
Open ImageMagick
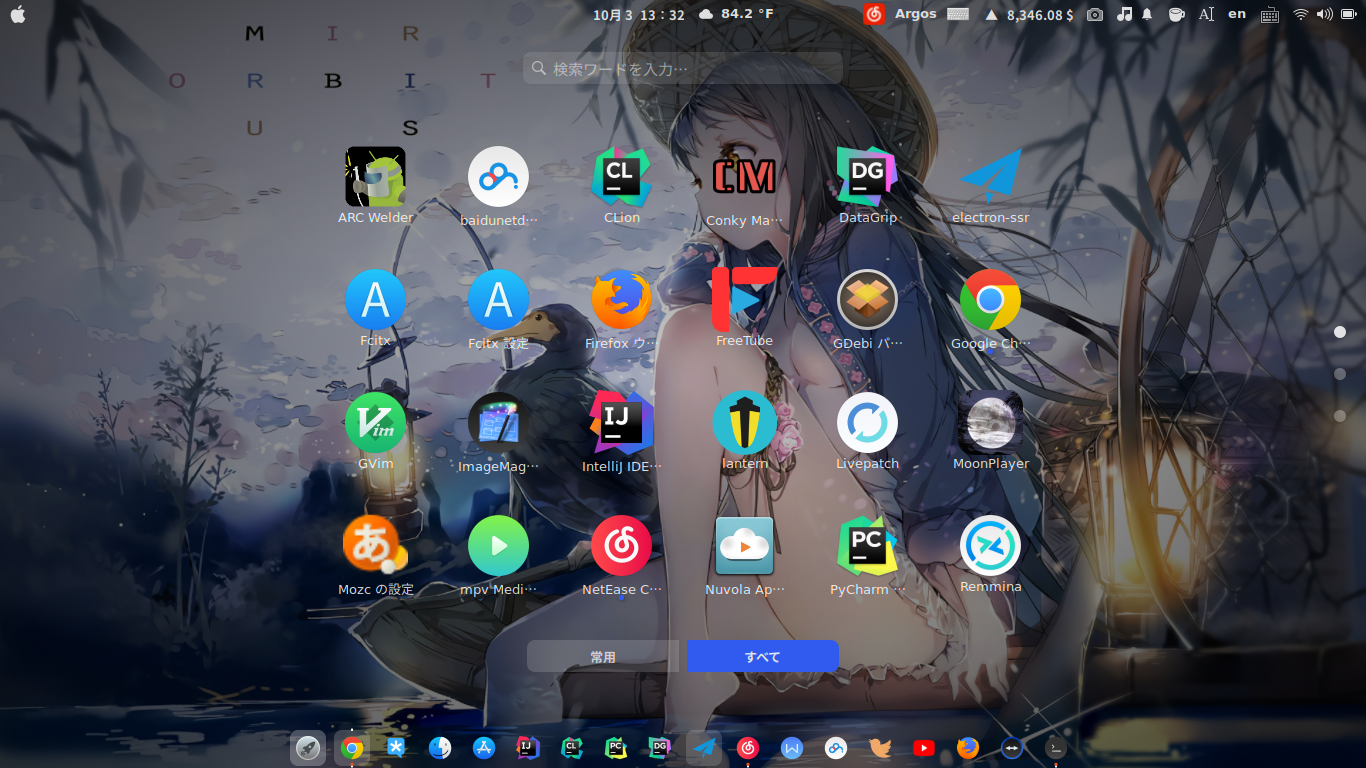[x=498, y=423]
